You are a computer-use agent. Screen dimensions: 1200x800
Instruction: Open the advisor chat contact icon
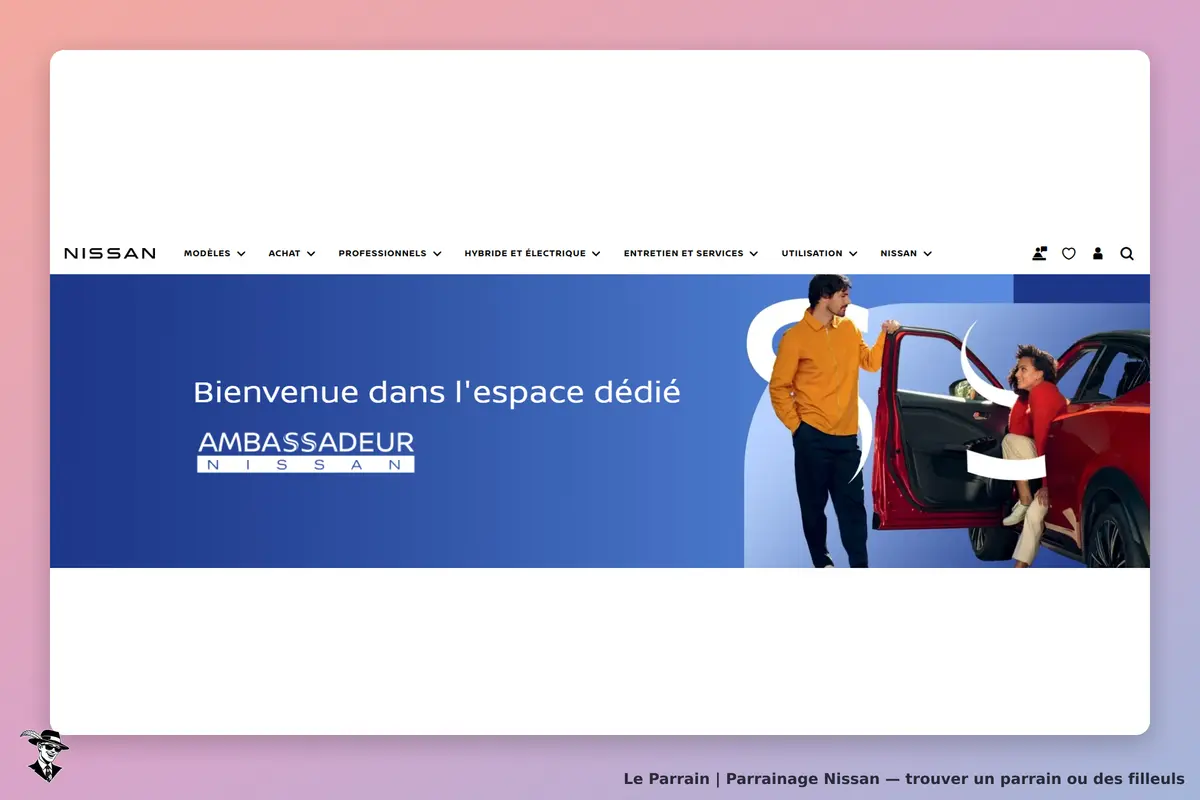click(1040, 254)
